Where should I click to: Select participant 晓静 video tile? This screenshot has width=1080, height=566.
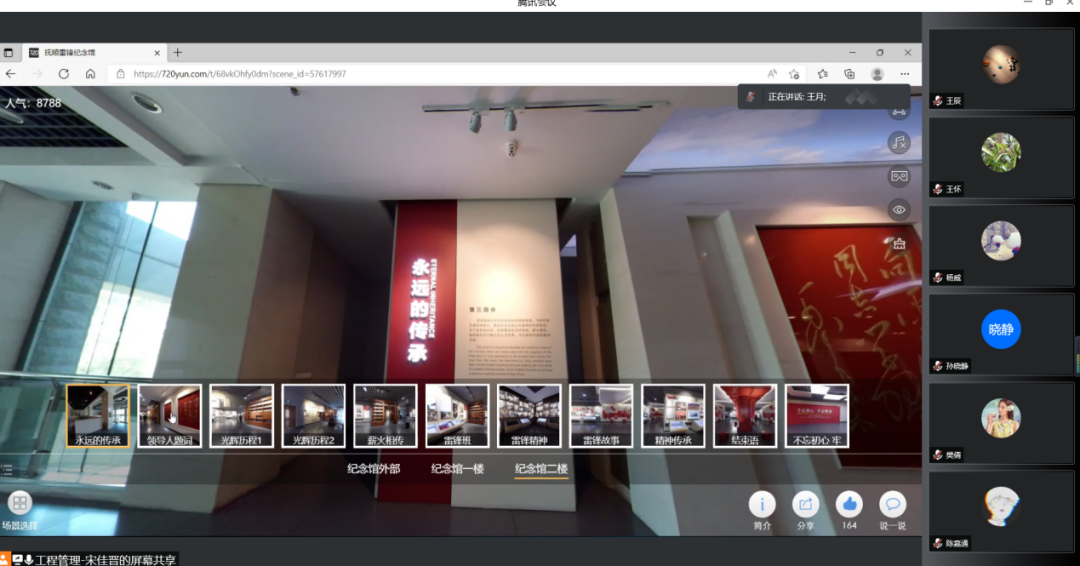point(1001,335)
